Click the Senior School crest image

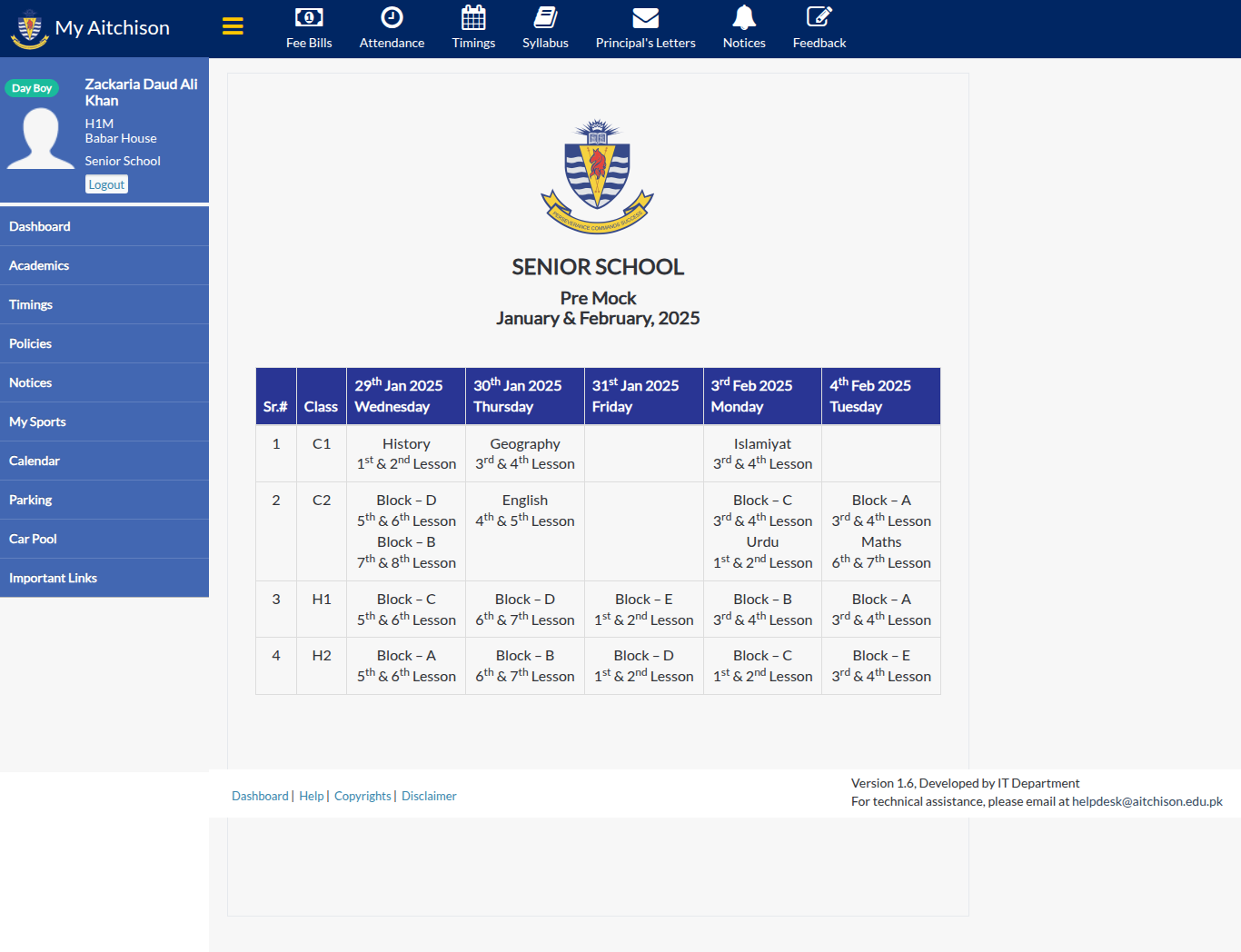pyautogui.click(x=597, y=176)
